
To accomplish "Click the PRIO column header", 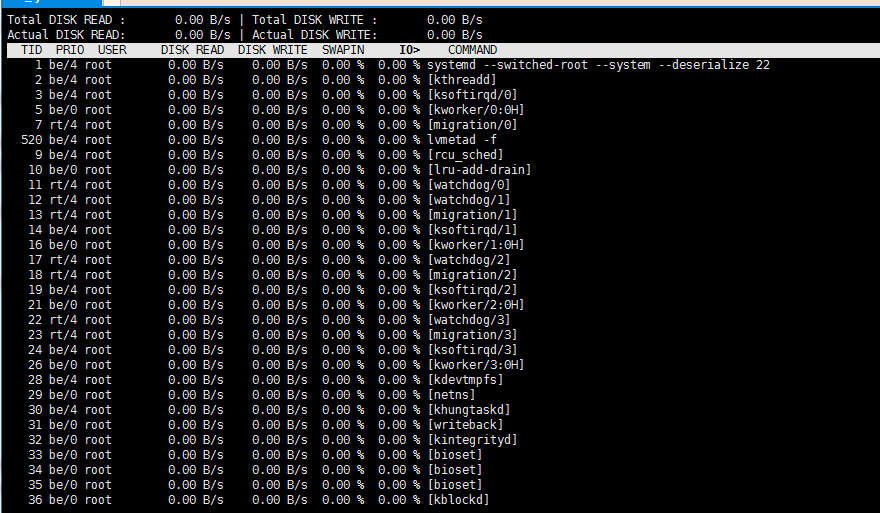I will tap(70, 50).
